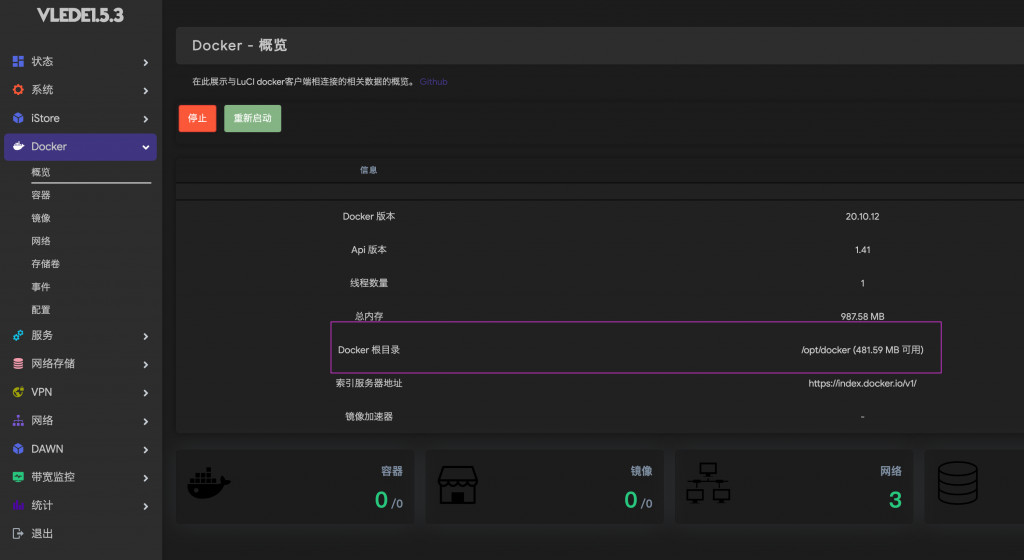Click the iStore cube icon

[18, 118]
